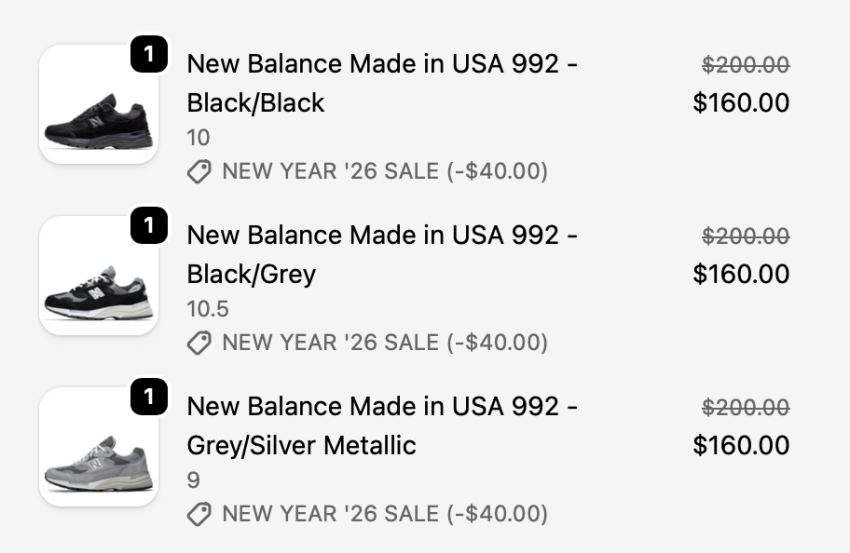Click $160.00 price of Black/Black item
Image resolution: width=850 pixels, height=553 pixels.
(x=741, y=103)
